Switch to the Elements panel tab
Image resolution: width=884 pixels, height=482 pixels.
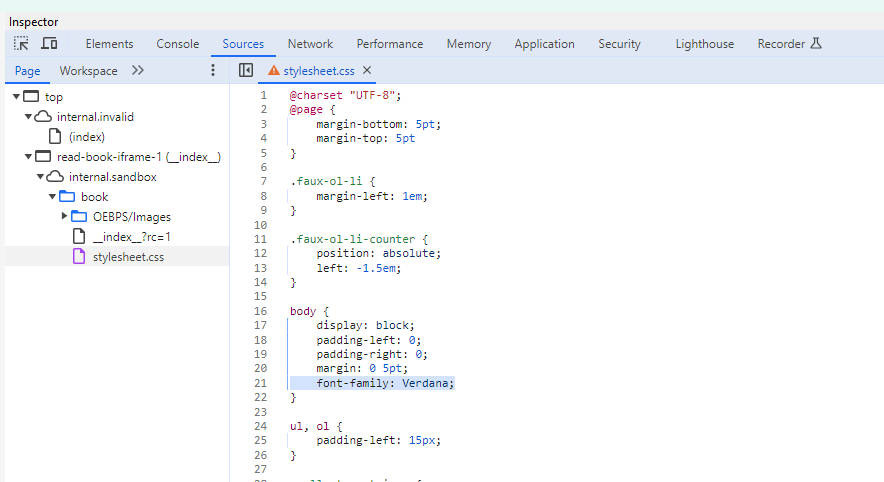tap(109, 44)
